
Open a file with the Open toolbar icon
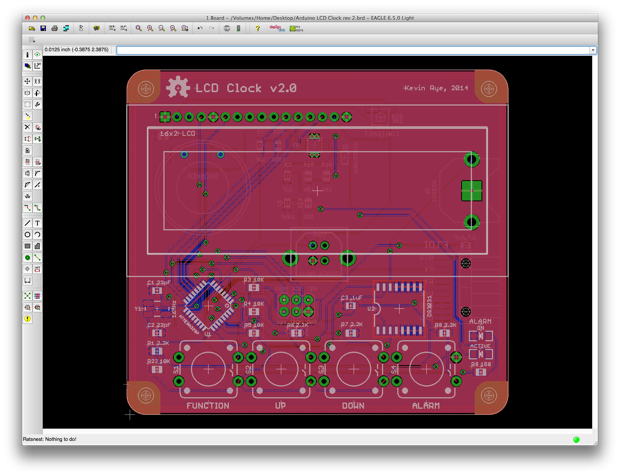(x=32, y=28)
